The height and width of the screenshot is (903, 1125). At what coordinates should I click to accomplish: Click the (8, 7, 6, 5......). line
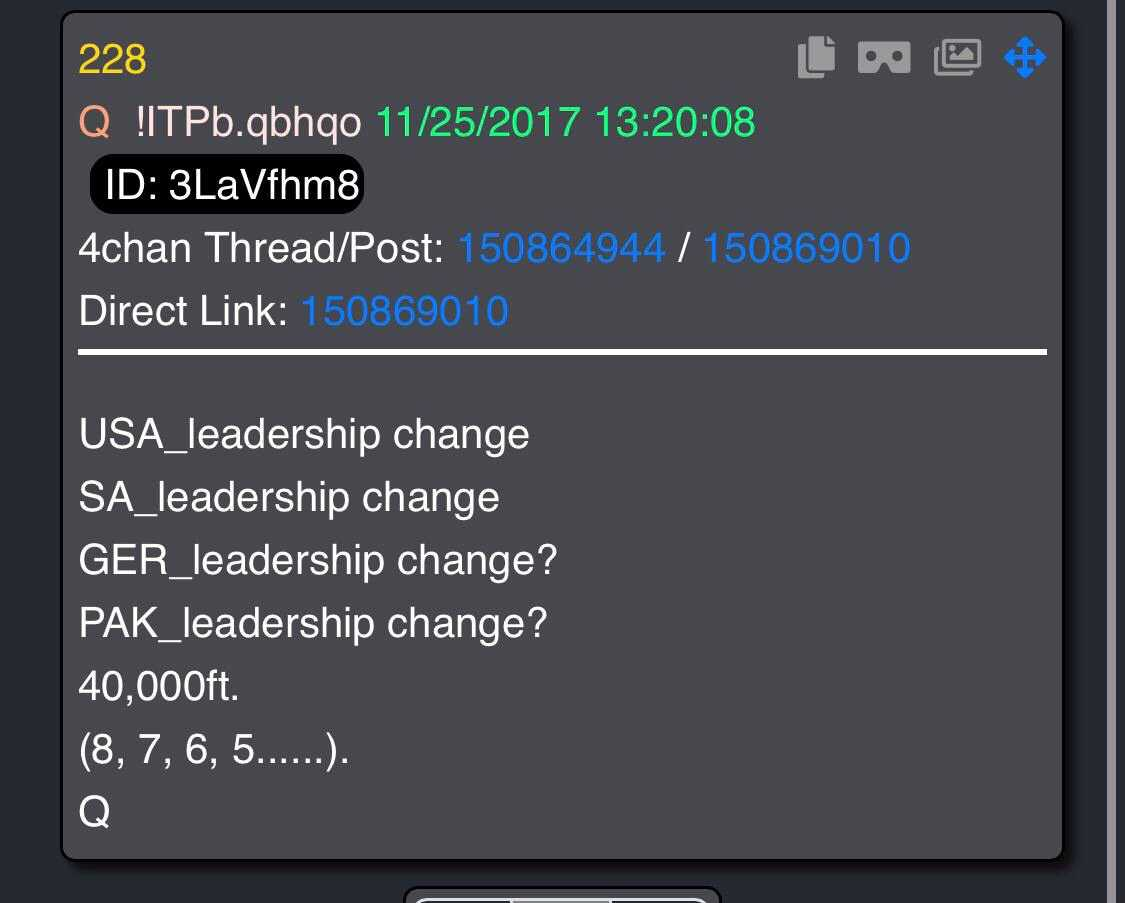coord(214,750)
